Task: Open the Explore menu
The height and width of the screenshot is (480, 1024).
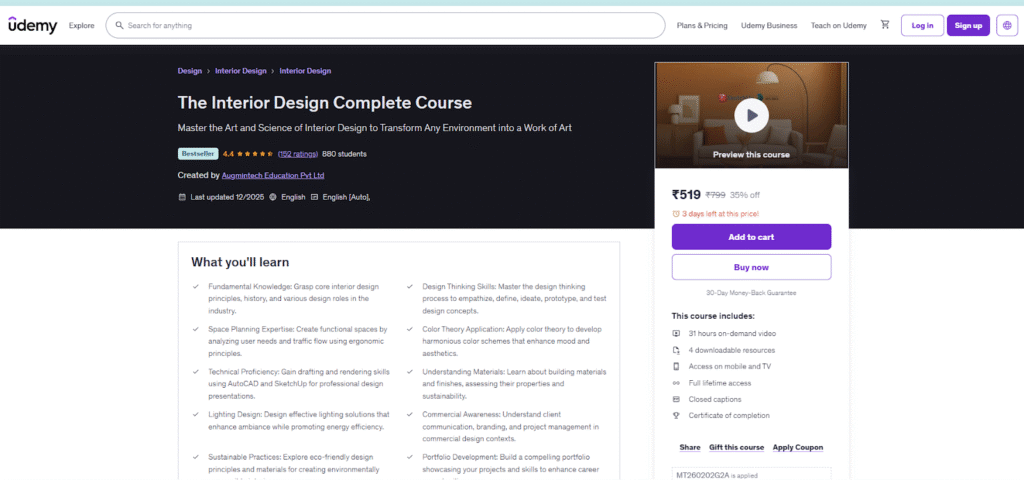Action: pyautogui.click(x=82, y=25)
